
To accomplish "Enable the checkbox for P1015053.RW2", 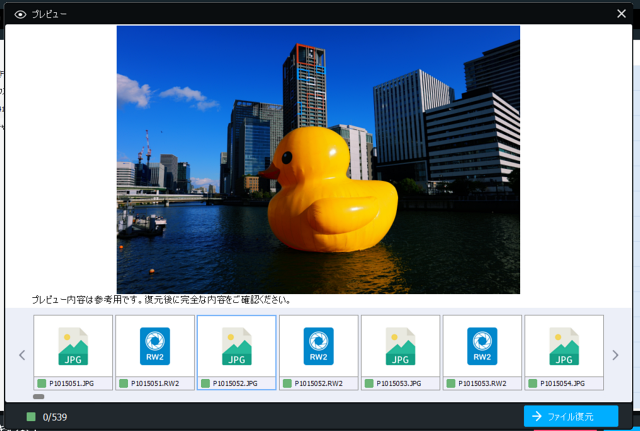I will (x=451, y=383).
